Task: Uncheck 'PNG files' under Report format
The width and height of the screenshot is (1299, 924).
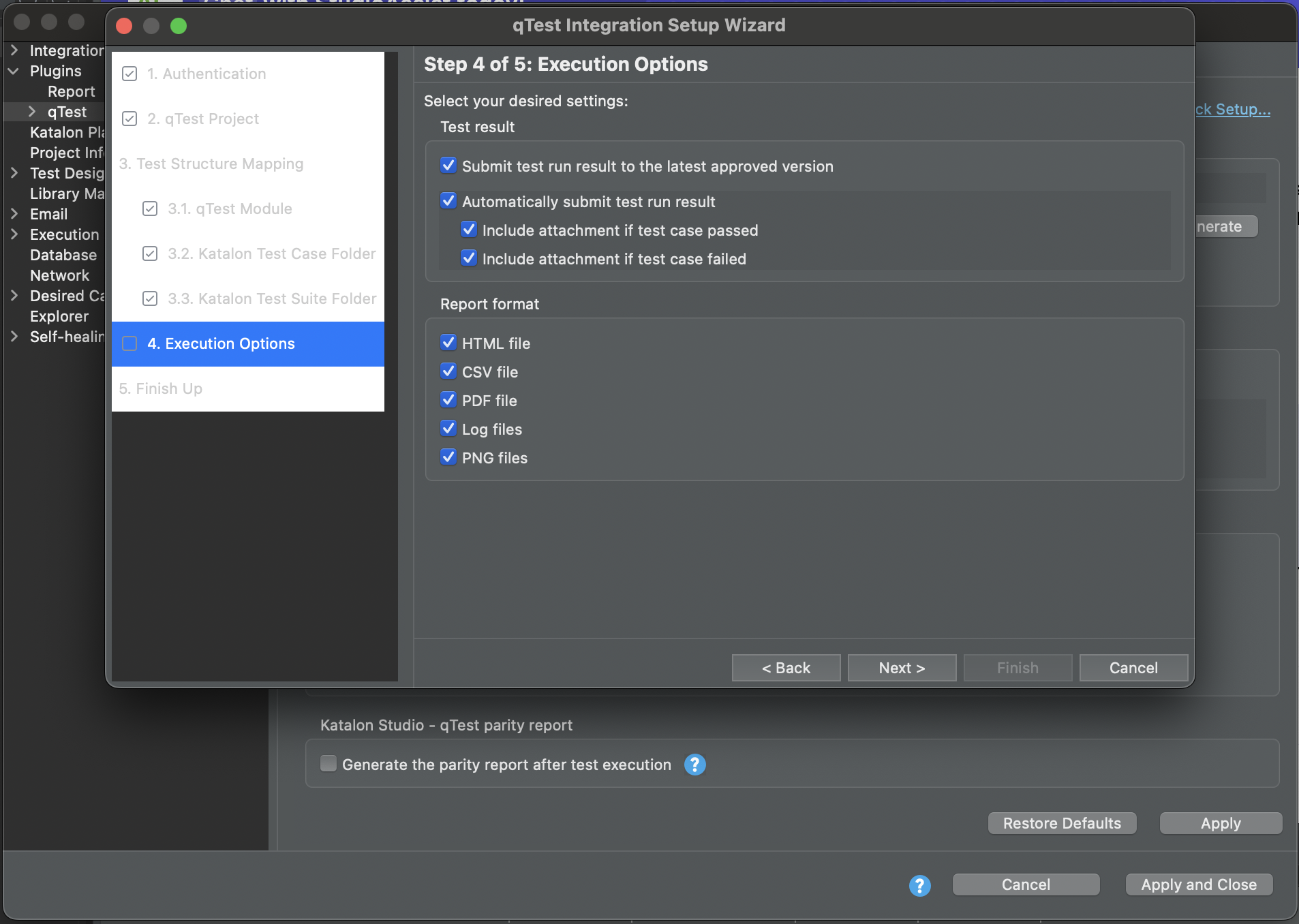Action: [x=448, y=457]
